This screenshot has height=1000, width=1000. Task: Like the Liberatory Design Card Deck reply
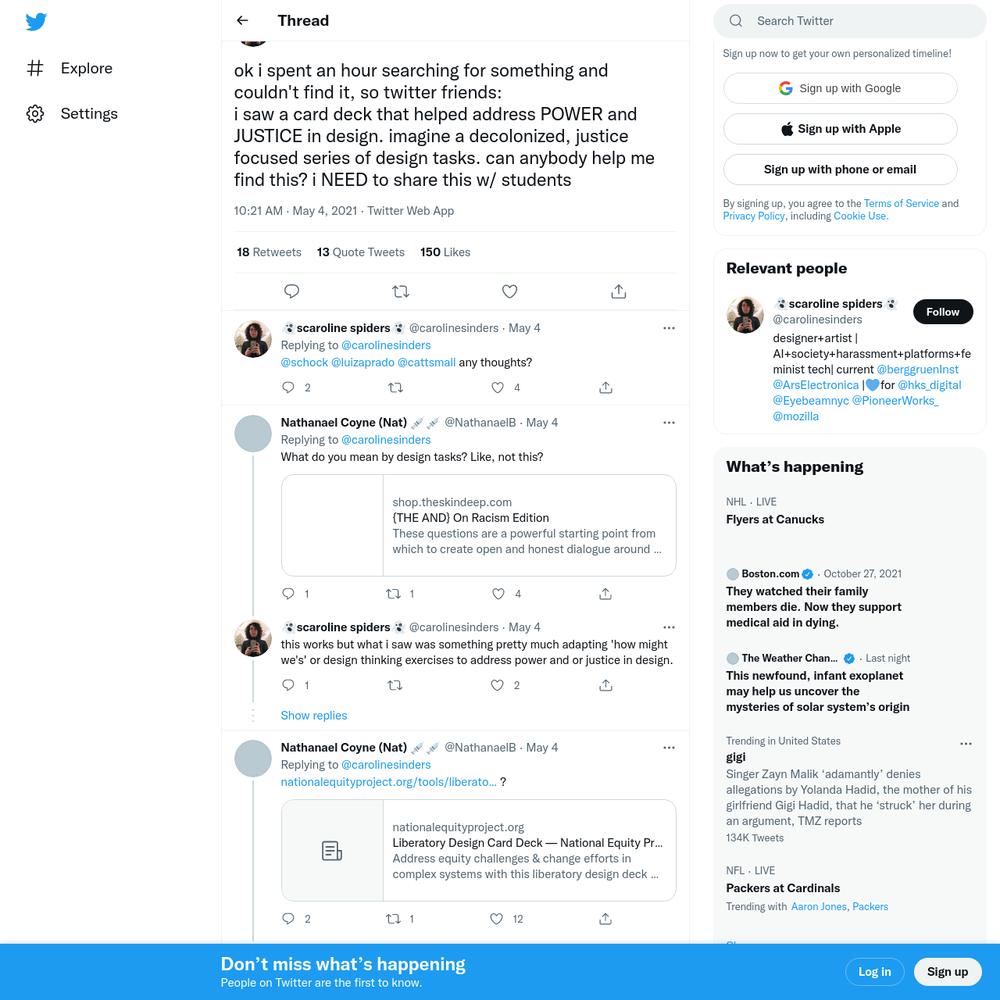[496, 918]
